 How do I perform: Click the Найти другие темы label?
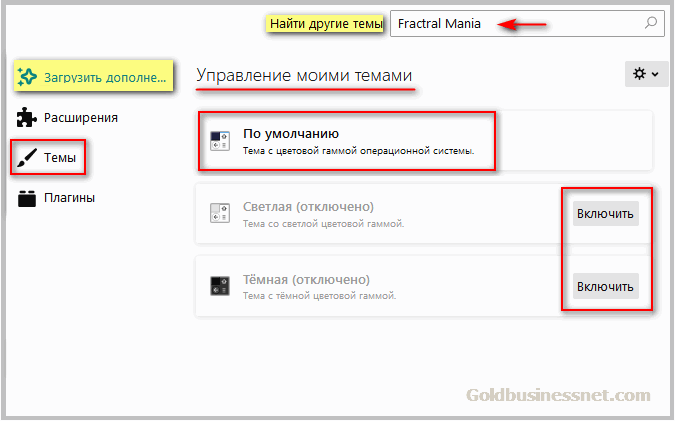point(325,24)
